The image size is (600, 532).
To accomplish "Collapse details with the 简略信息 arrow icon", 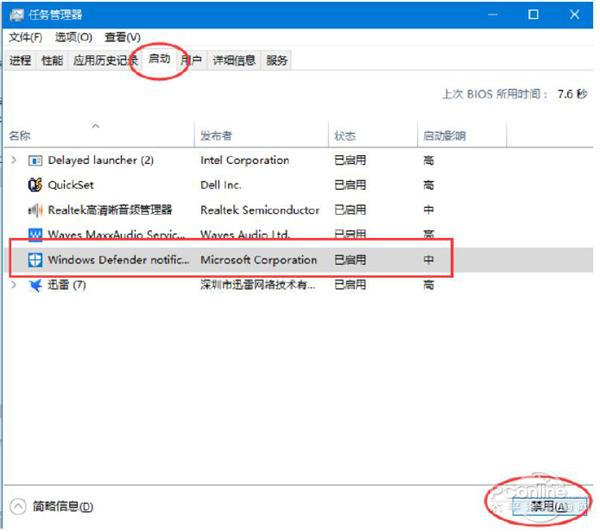I will [x=18, y=506].
